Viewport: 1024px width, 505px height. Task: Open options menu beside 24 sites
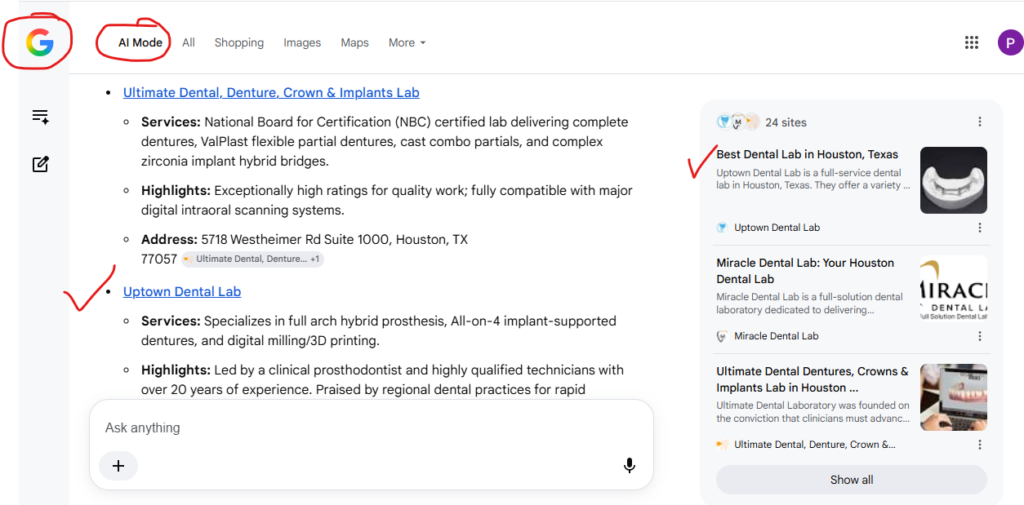point(980,122)
